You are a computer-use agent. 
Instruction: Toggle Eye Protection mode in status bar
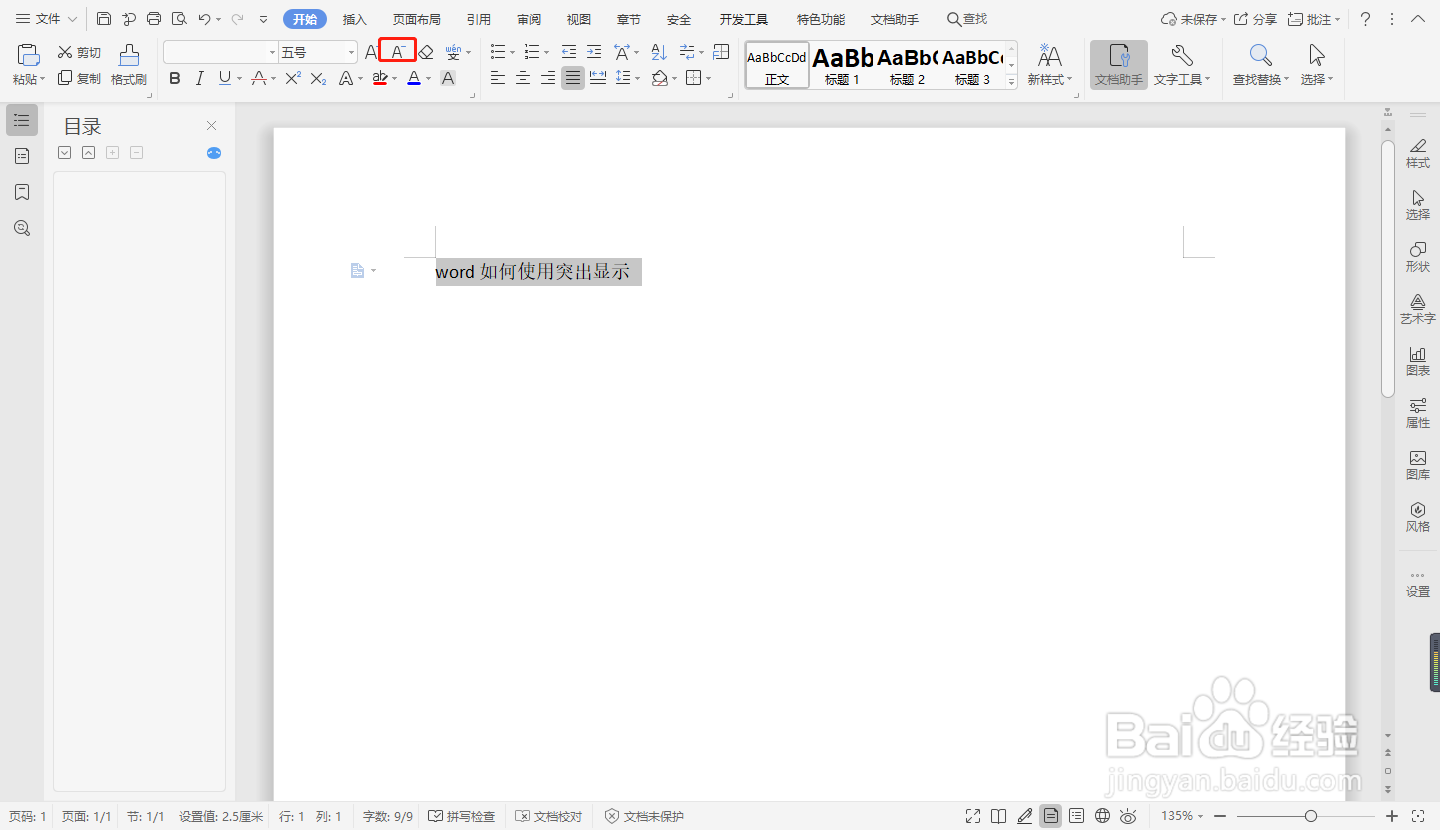click(x=1128, y=816)
